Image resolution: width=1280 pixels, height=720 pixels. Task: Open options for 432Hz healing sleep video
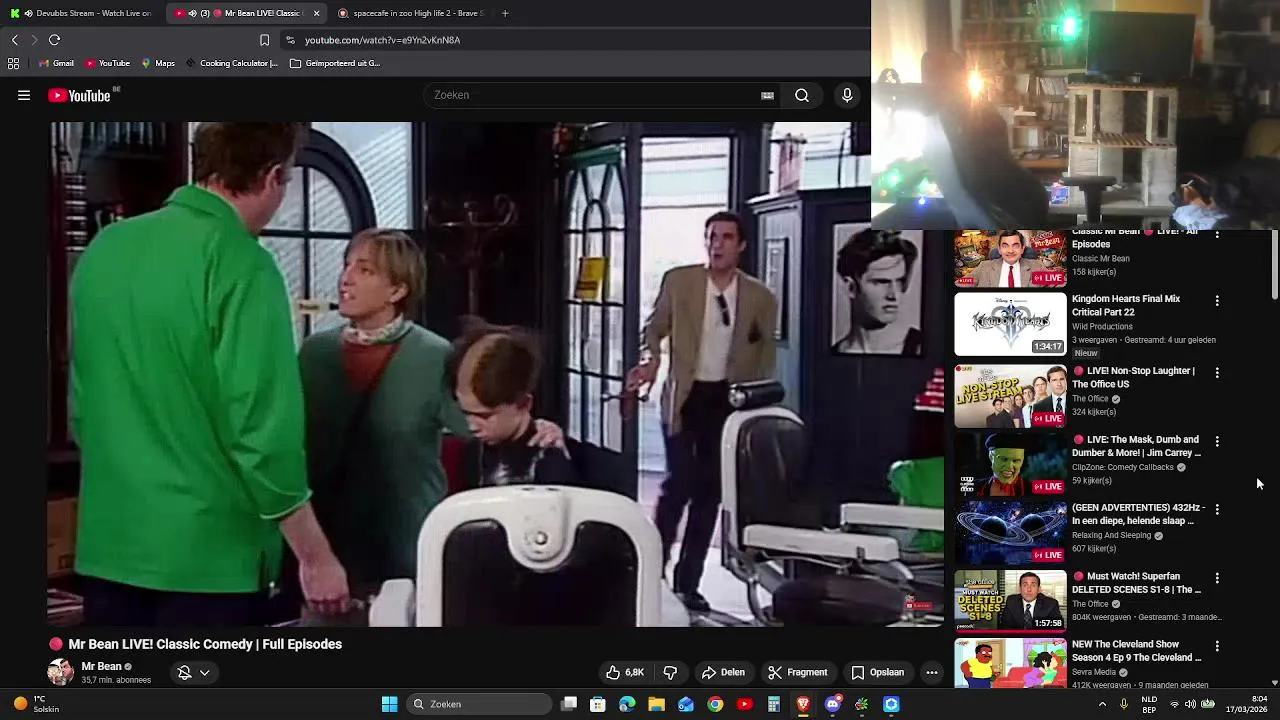click(1217, 509)
